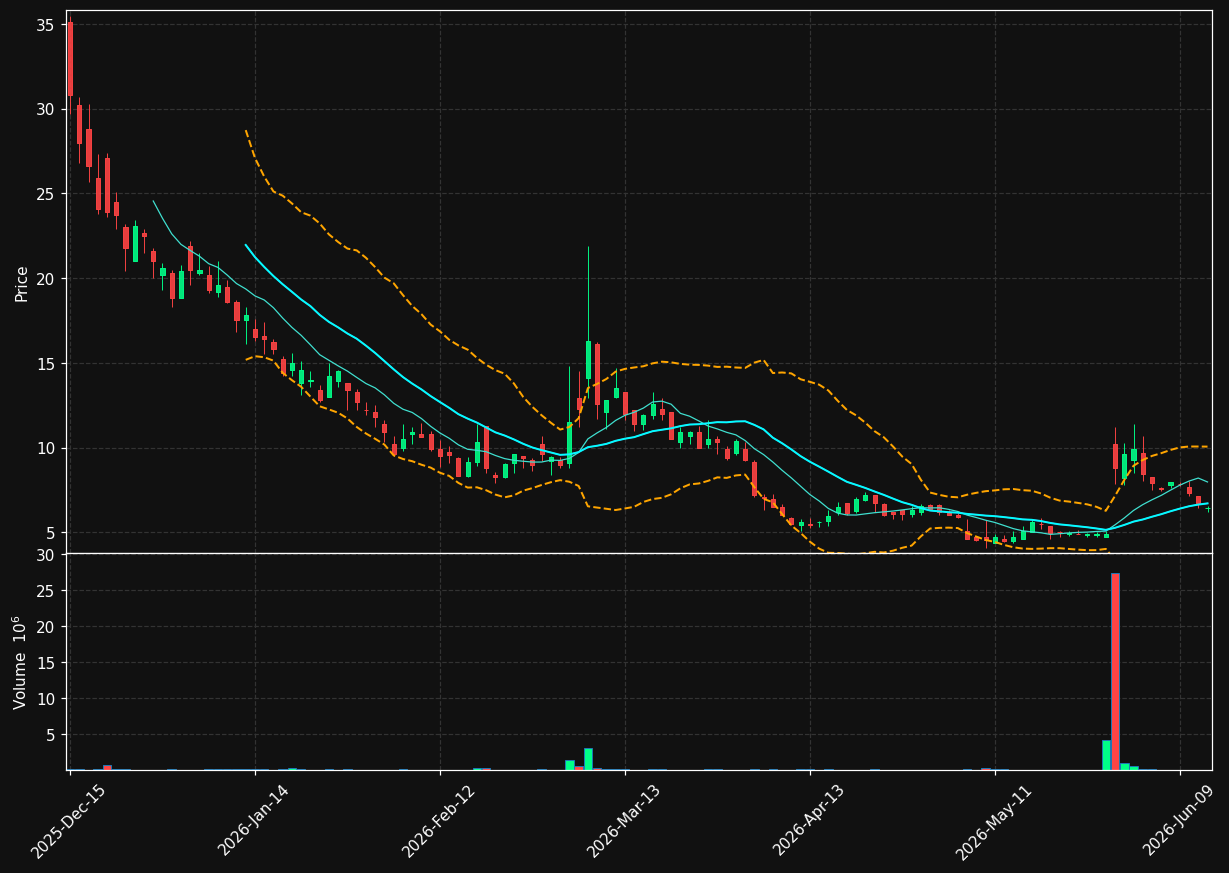Click the 35 price axis tick

click(45, 24)
